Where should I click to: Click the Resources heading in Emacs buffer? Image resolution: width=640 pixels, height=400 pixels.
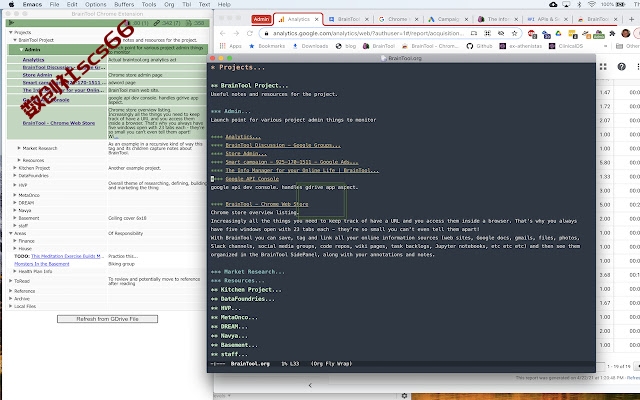click(244, 281)
